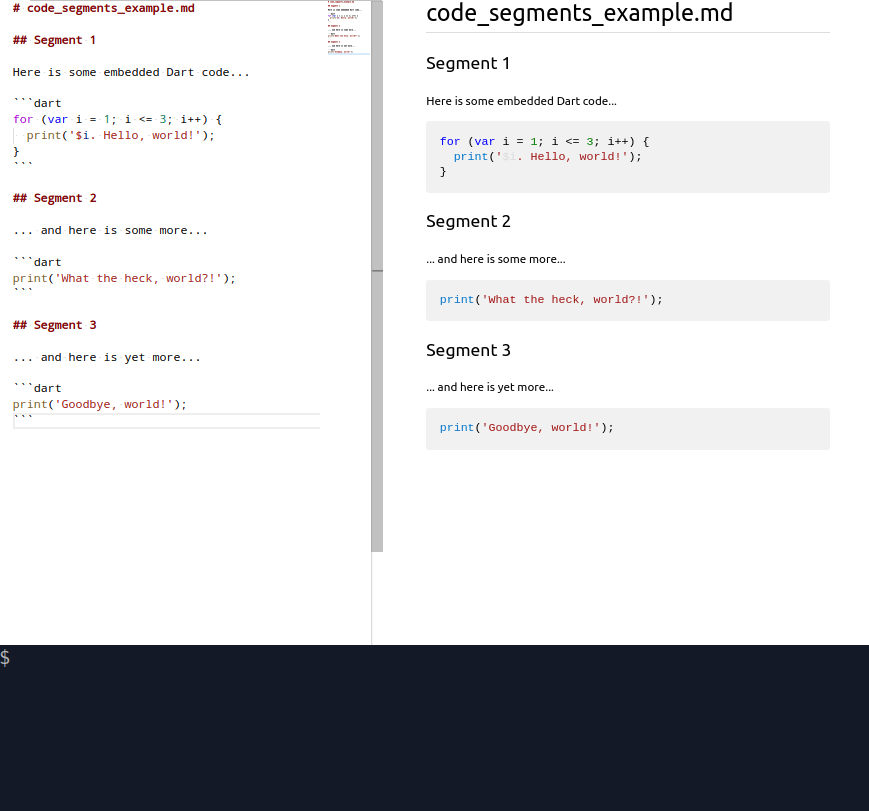Click the preview title 'code_segments_example.md'
869x811 pixels.
pos(579,13)
